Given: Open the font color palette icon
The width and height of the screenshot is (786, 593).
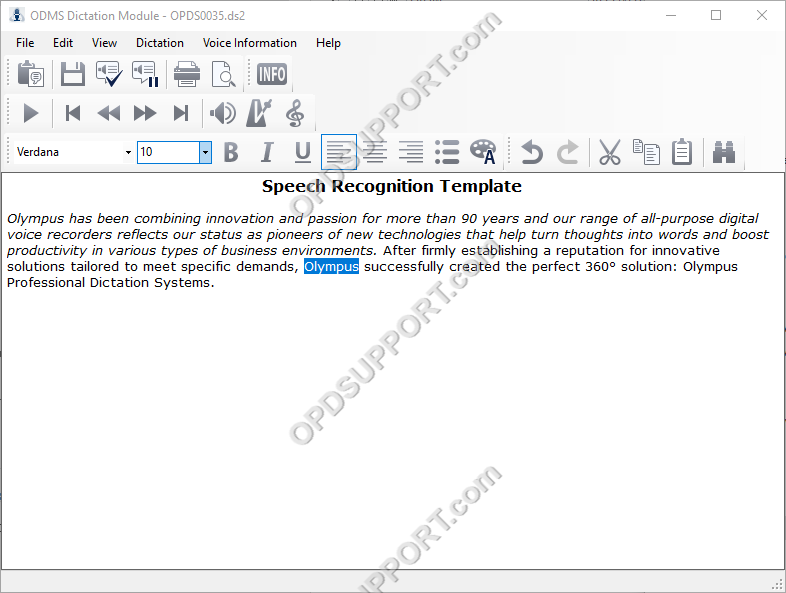Looking at the screenshot, I should pos(483,152).
